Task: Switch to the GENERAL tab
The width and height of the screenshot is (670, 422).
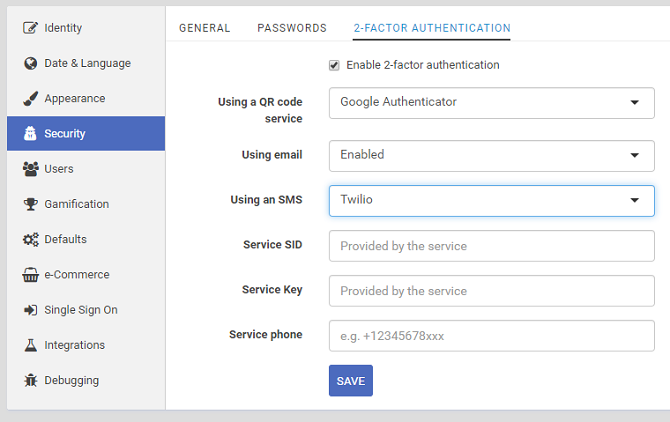Action: pos(204,28)
